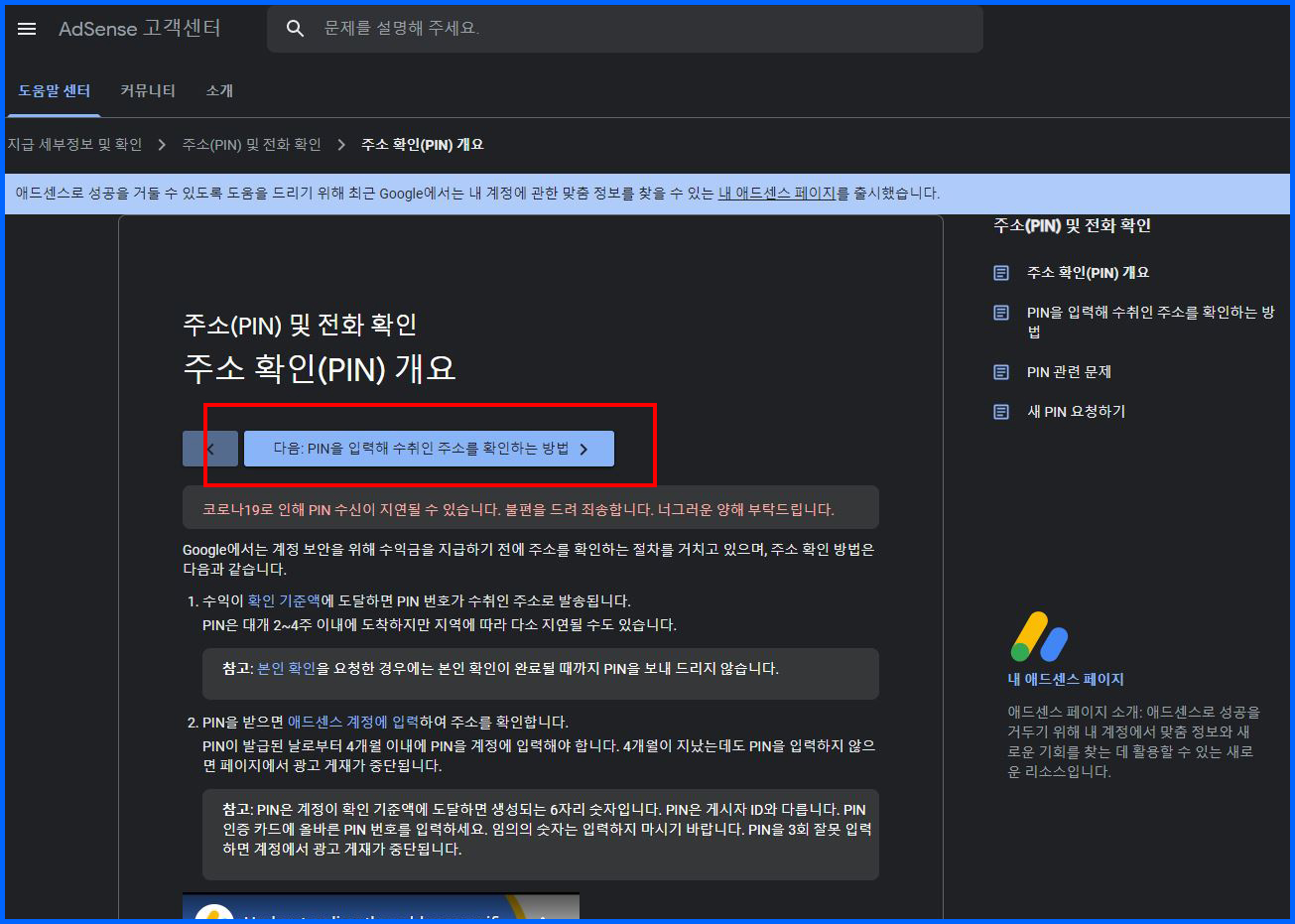The width and height of the screenshot is (1295, 924).
Task: Open sidebar article PIN 관련 문제
Action: pyautogui.click(x=1069, y=372)
